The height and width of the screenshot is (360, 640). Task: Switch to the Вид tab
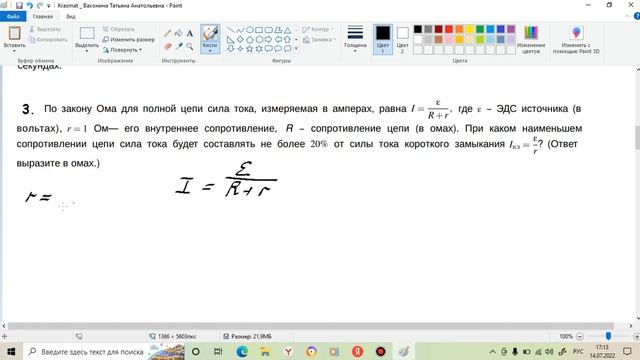tap(71, 16)
